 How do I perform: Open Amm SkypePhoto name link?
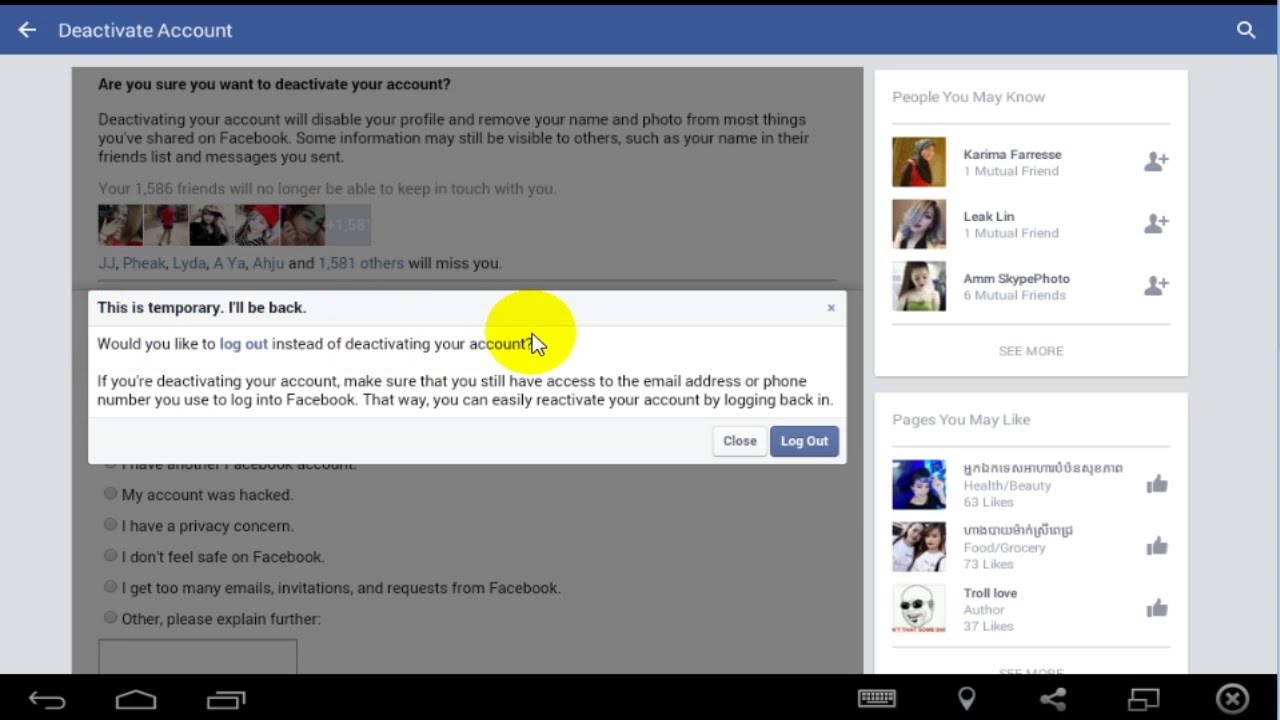[1016, 279]
